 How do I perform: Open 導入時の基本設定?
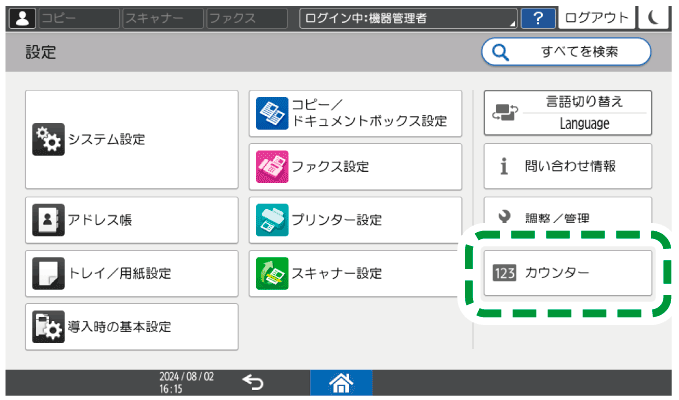[132, 326]
